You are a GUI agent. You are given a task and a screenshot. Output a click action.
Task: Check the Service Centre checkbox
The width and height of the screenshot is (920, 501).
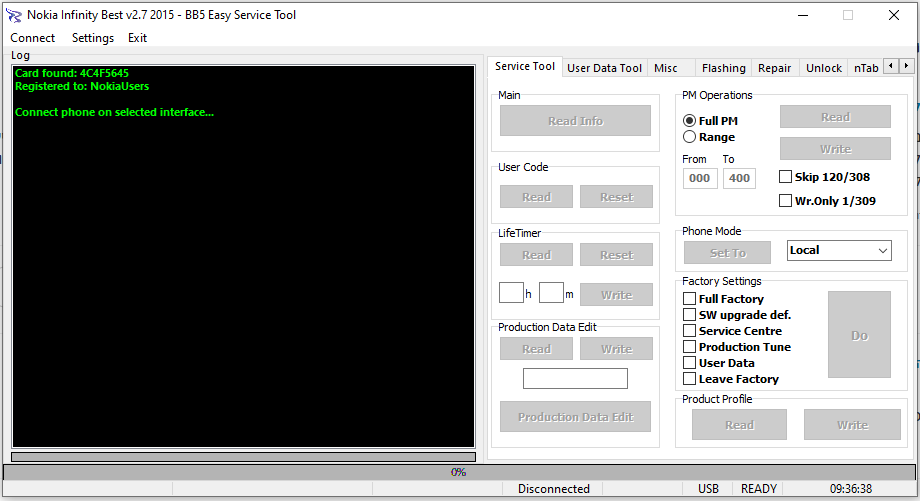click(689, 331)
